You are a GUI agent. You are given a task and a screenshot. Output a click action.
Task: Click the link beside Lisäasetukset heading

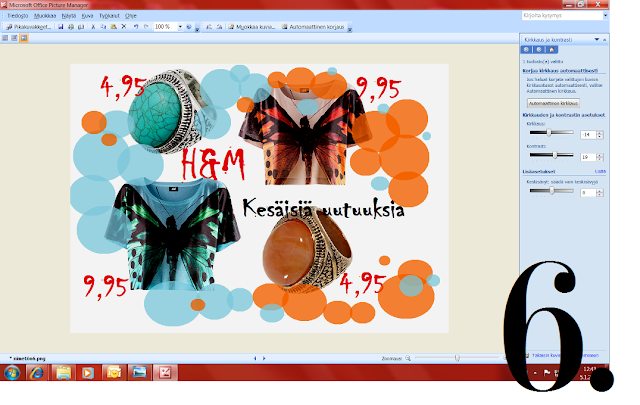[x=600, y=171]
